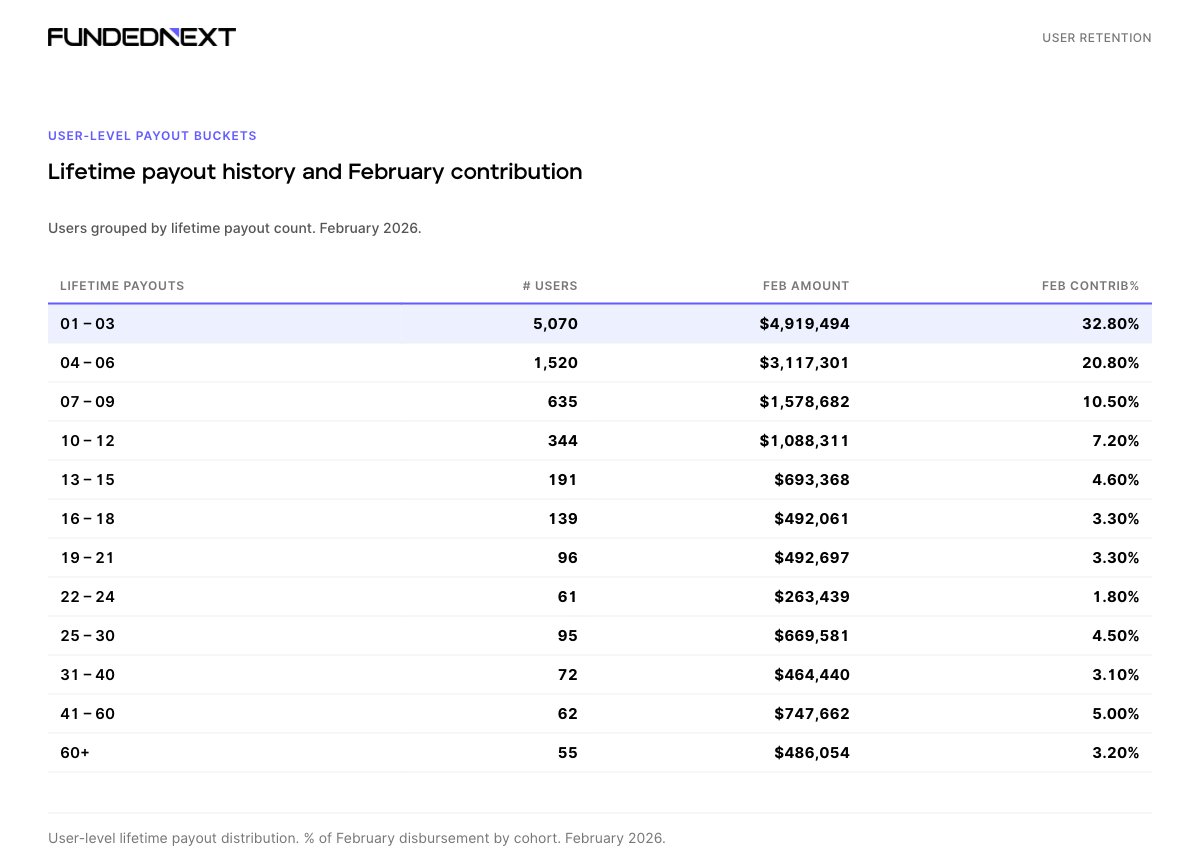Click the FundedNext logo
The width and height of the screenshot is (1200, 860).
(x=142, y=37)
